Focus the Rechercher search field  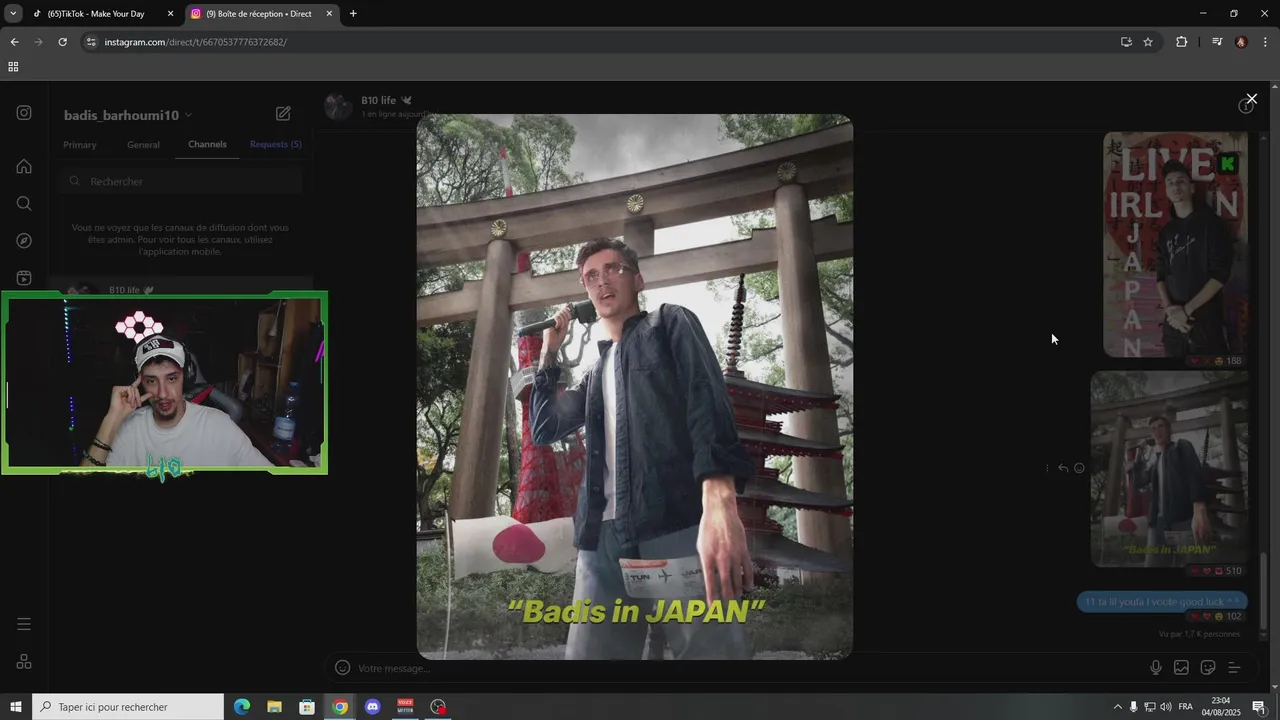[181, 182]
